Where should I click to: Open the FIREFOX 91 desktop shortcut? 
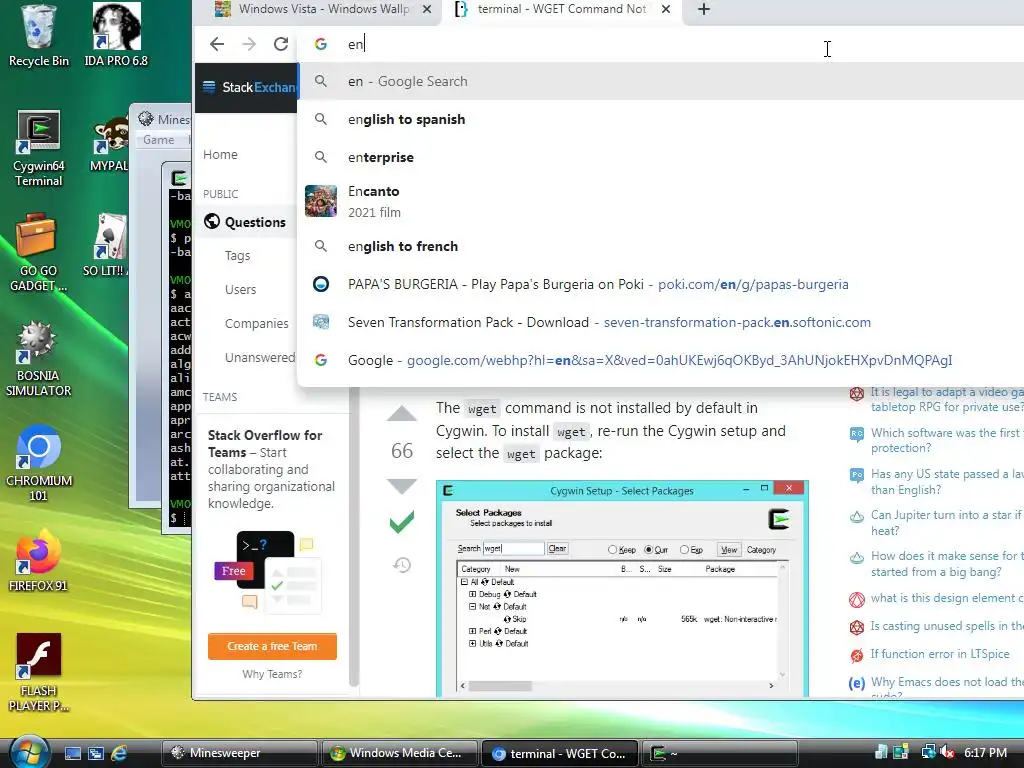click(x=39, y=560)
